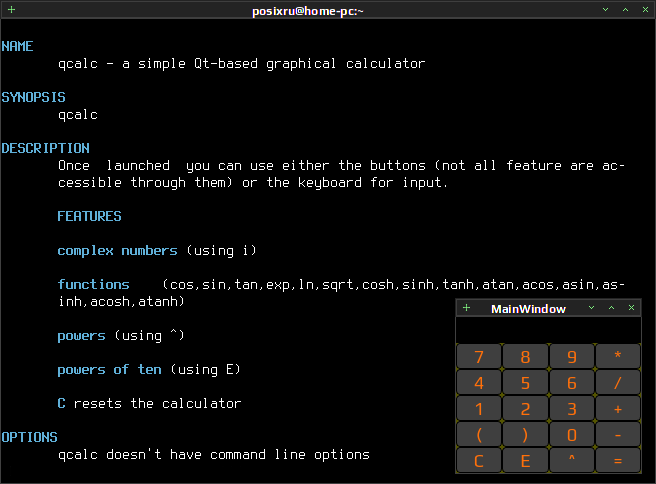
Task: Click the OPTIONS section heading
Action: pyautogui.click(x=29, y=438)
